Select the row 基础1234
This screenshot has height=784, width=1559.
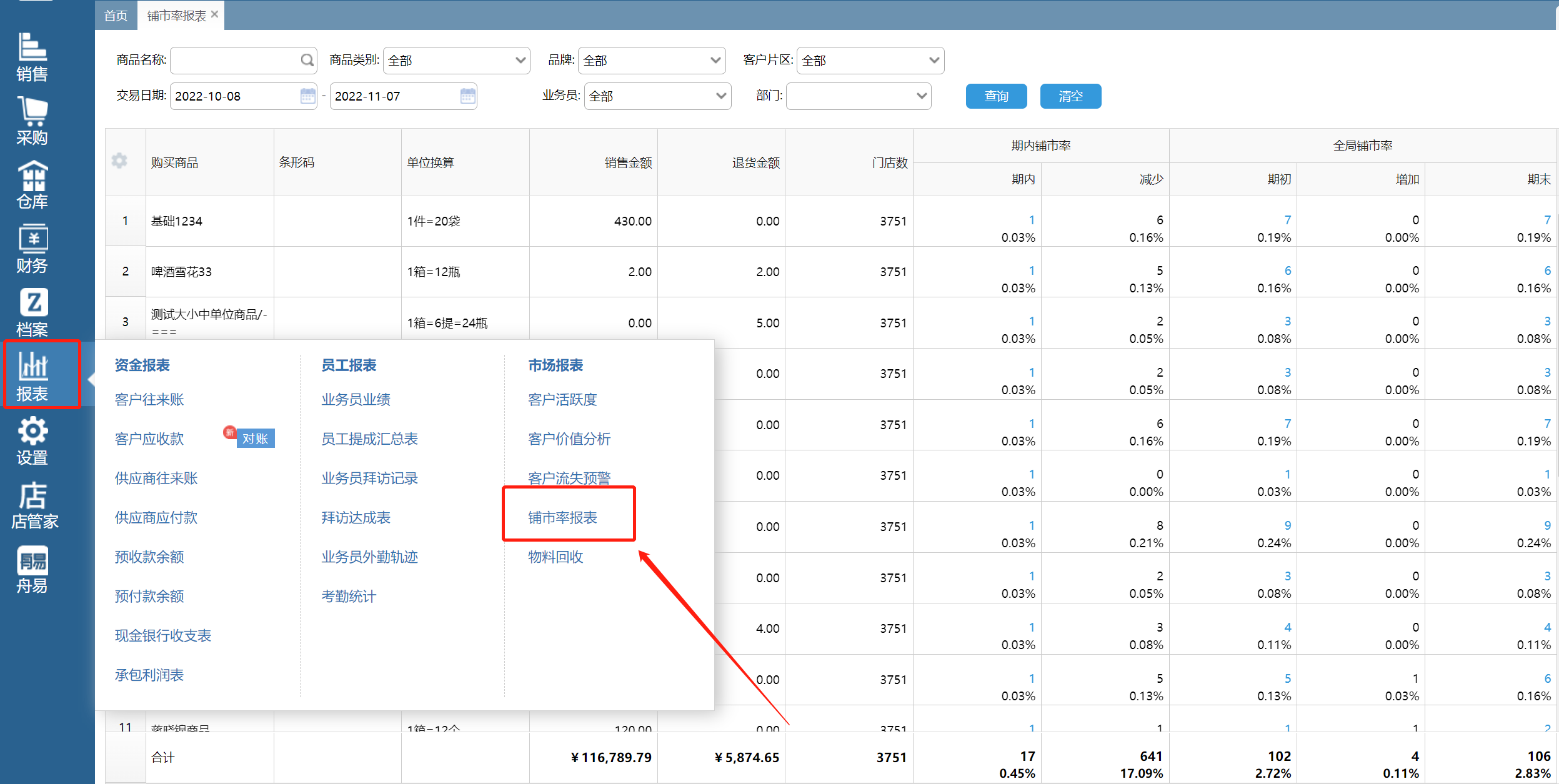pyautogui.click(x=831, y=221)
